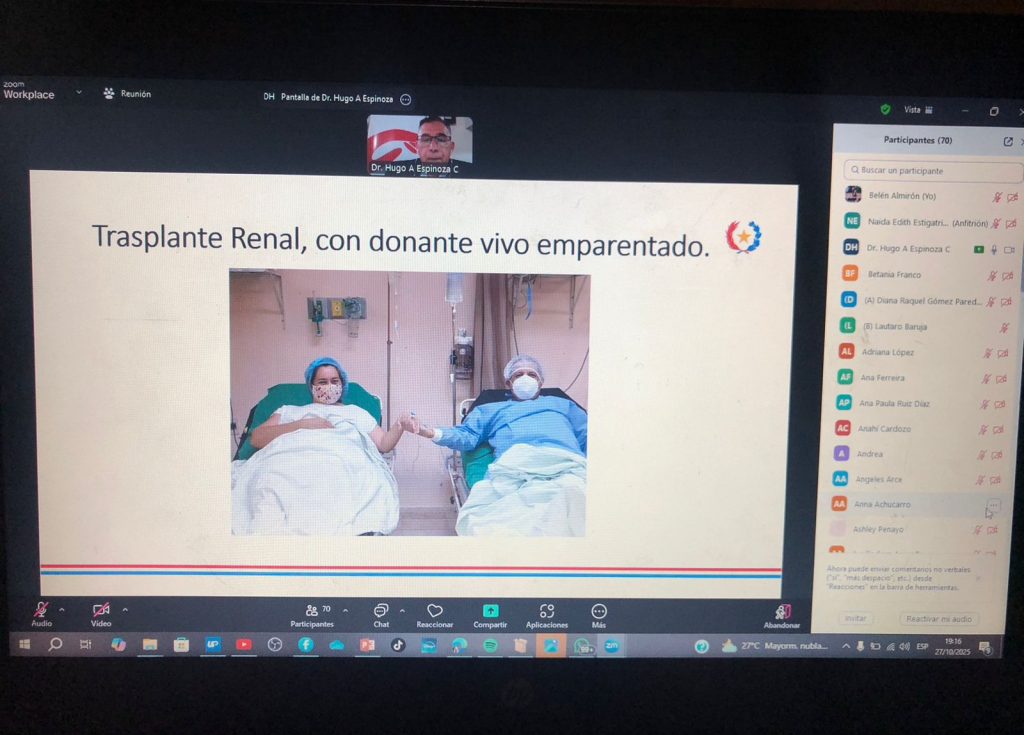This screenshot has width=1024, height=735.
Task: Click the Más three-dots toolbar button
Action: tap(598, 611)
